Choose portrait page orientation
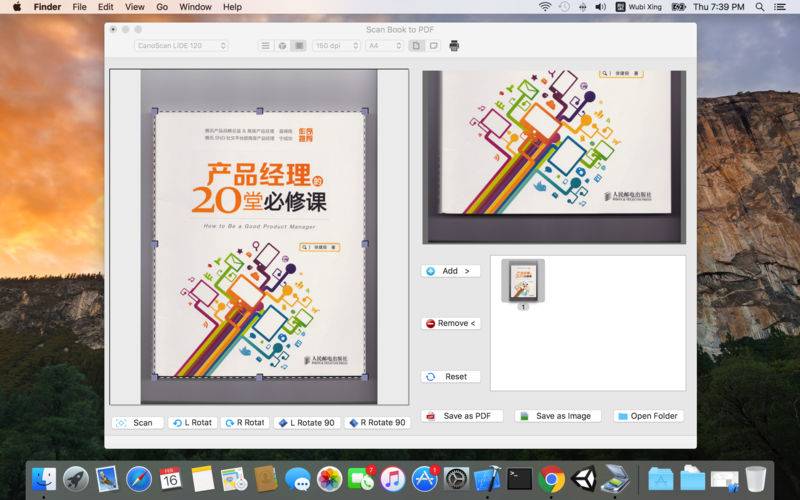Screen dimensions: 800x500 pyautogui.click(x=416, y=46)
